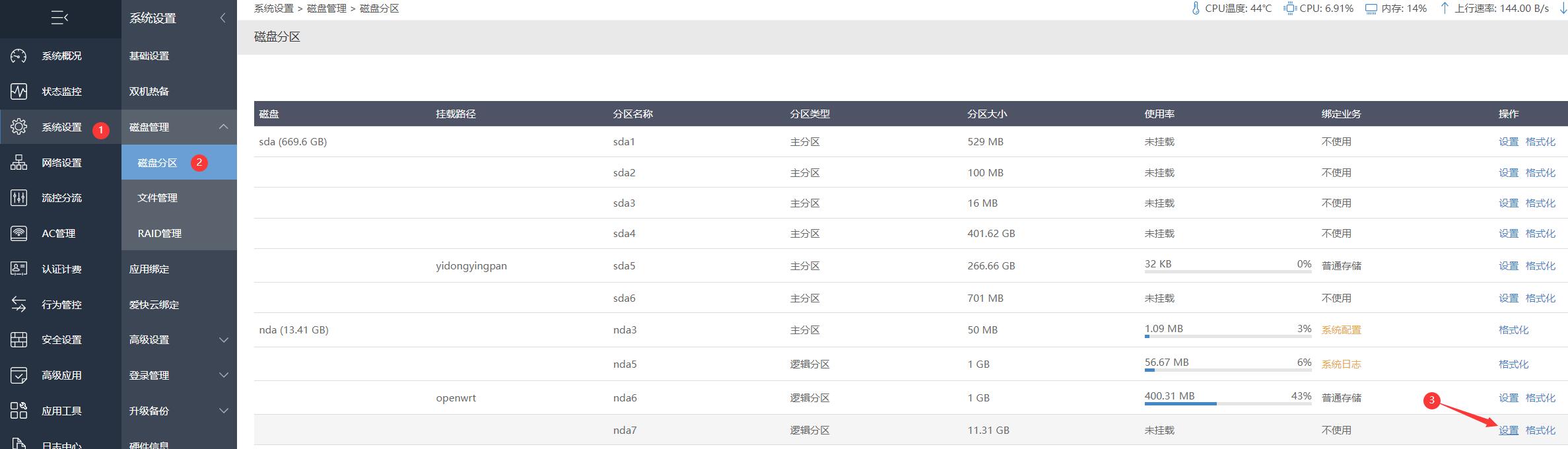Click the 绑定业务 column header
Viewport: 1568px width, 449px height.
click(x=1342, y=114)
